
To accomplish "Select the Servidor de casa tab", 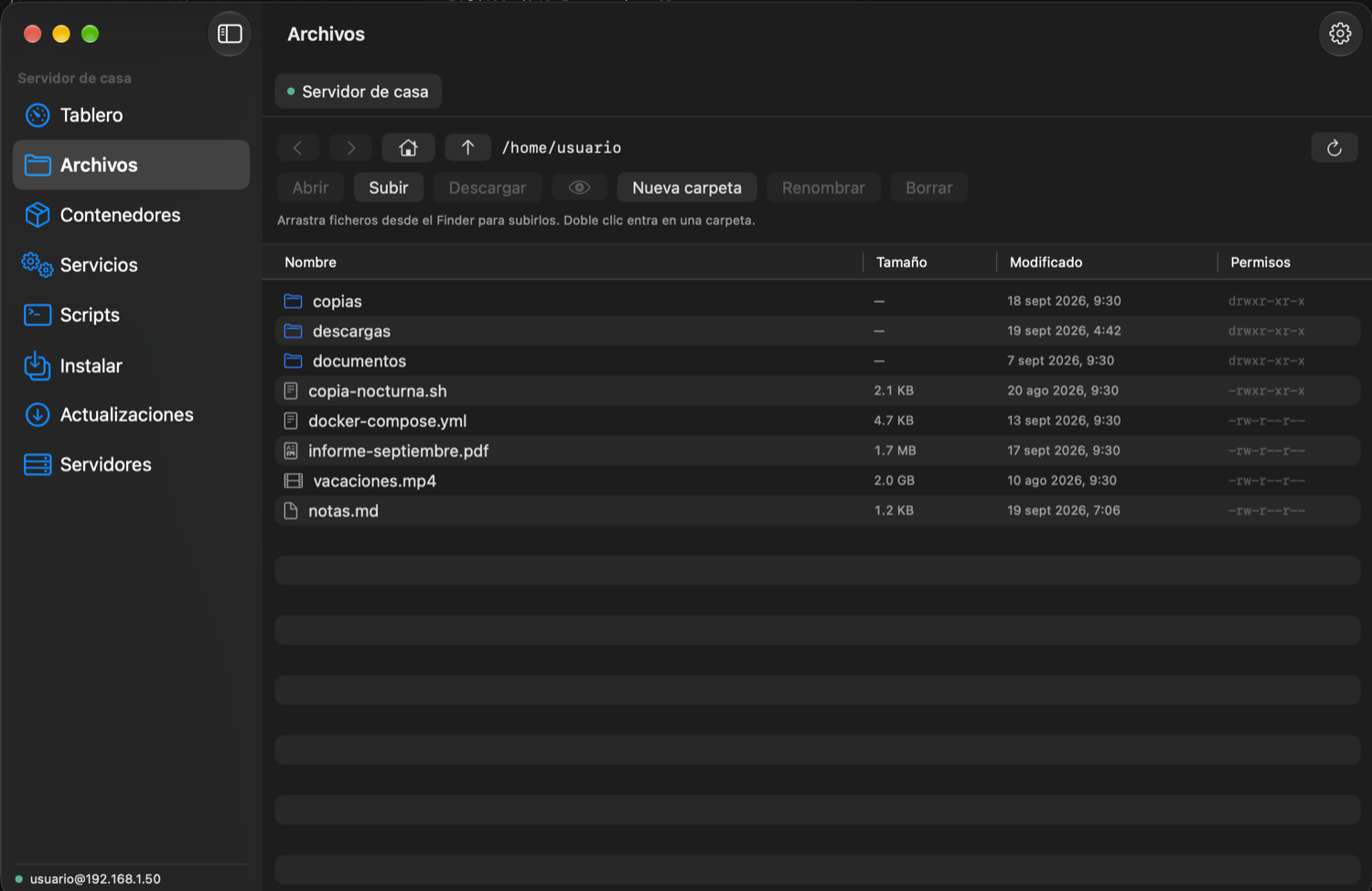I will [x=358, y=91].
